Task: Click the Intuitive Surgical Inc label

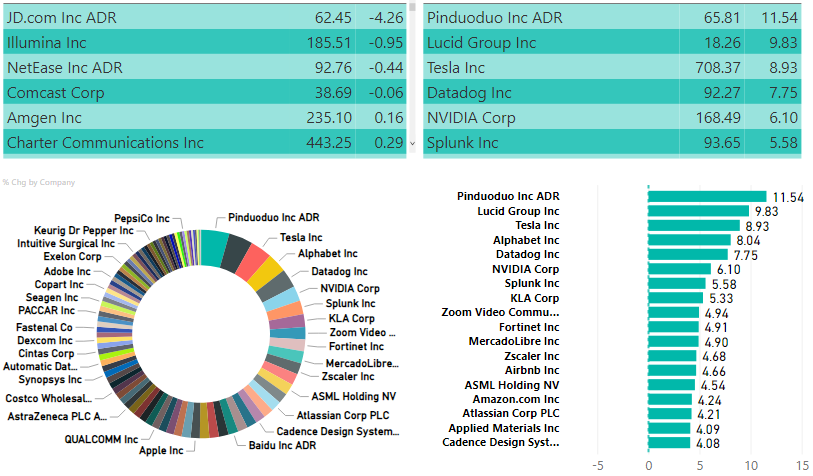Action: (x=66, y=243)
